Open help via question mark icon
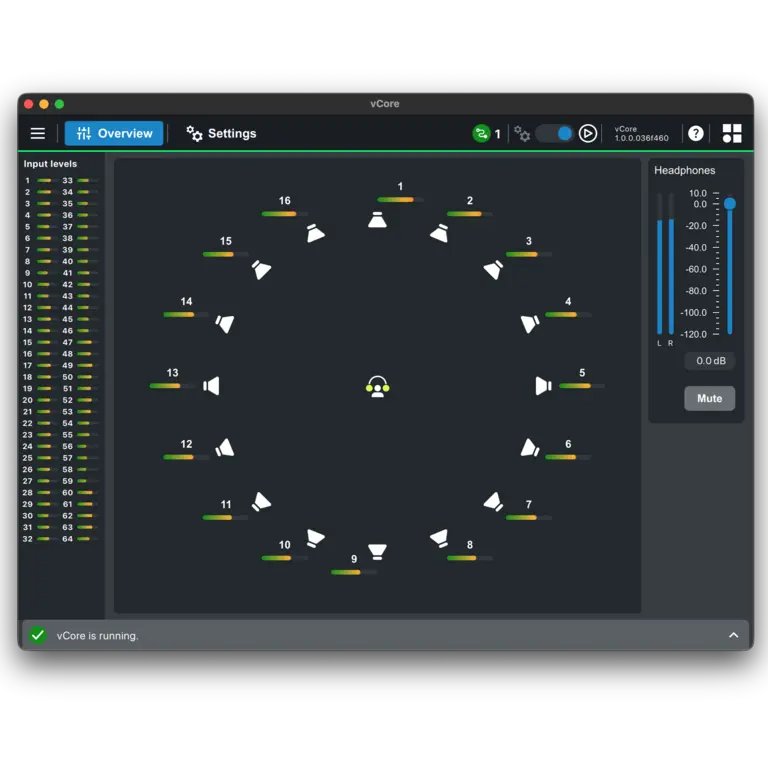This screenshot has height=768, width=768. coord(696,133)
